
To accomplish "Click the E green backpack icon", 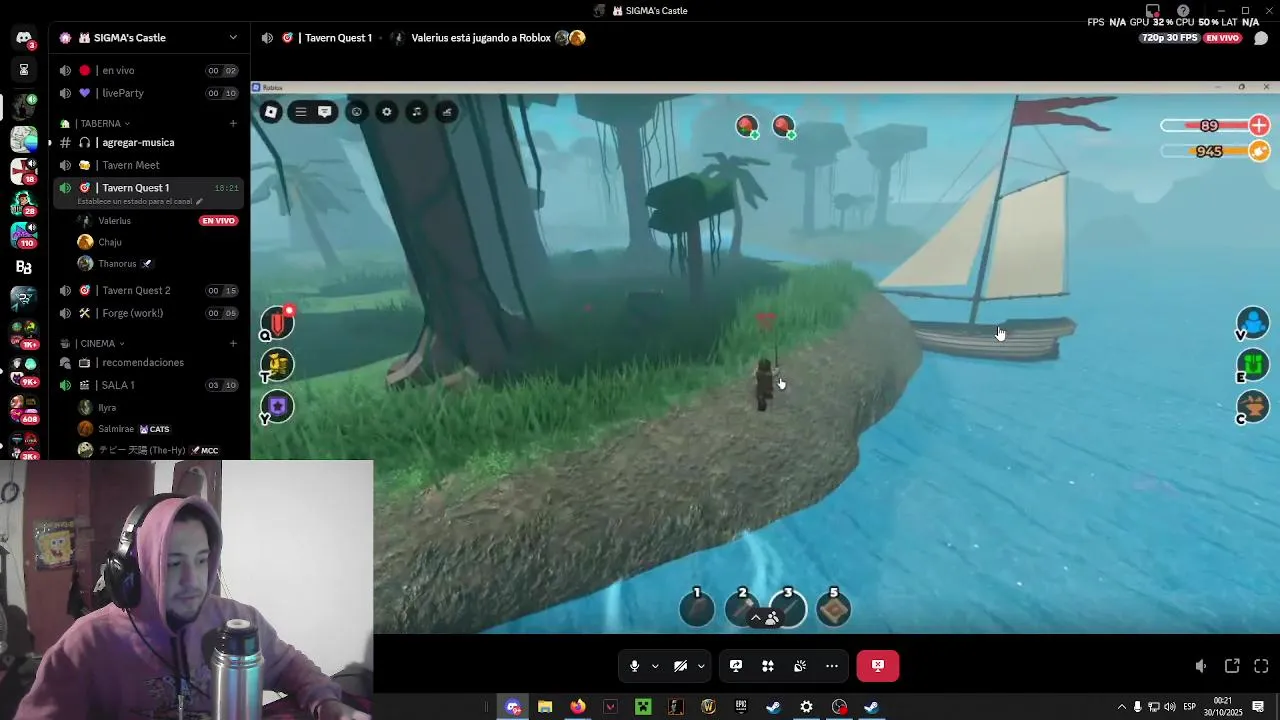I will (1253, 364).
